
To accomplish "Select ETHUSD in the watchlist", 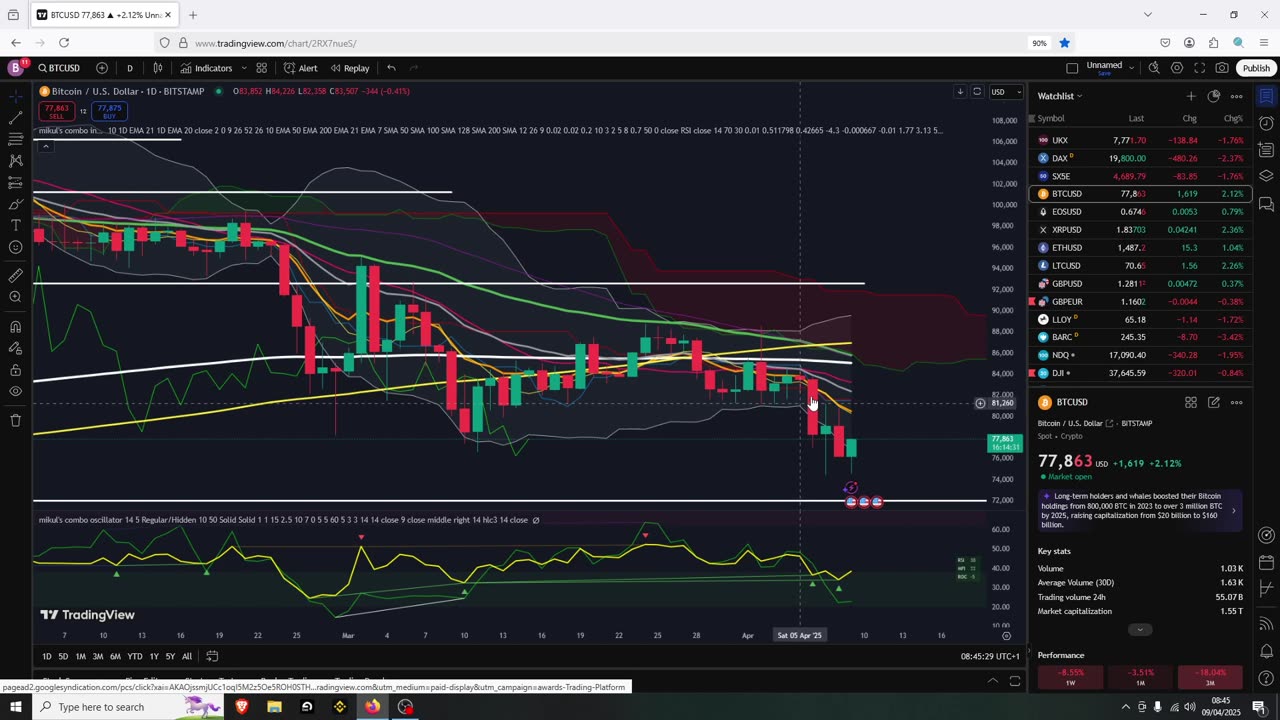I will tap(1140, 248).
